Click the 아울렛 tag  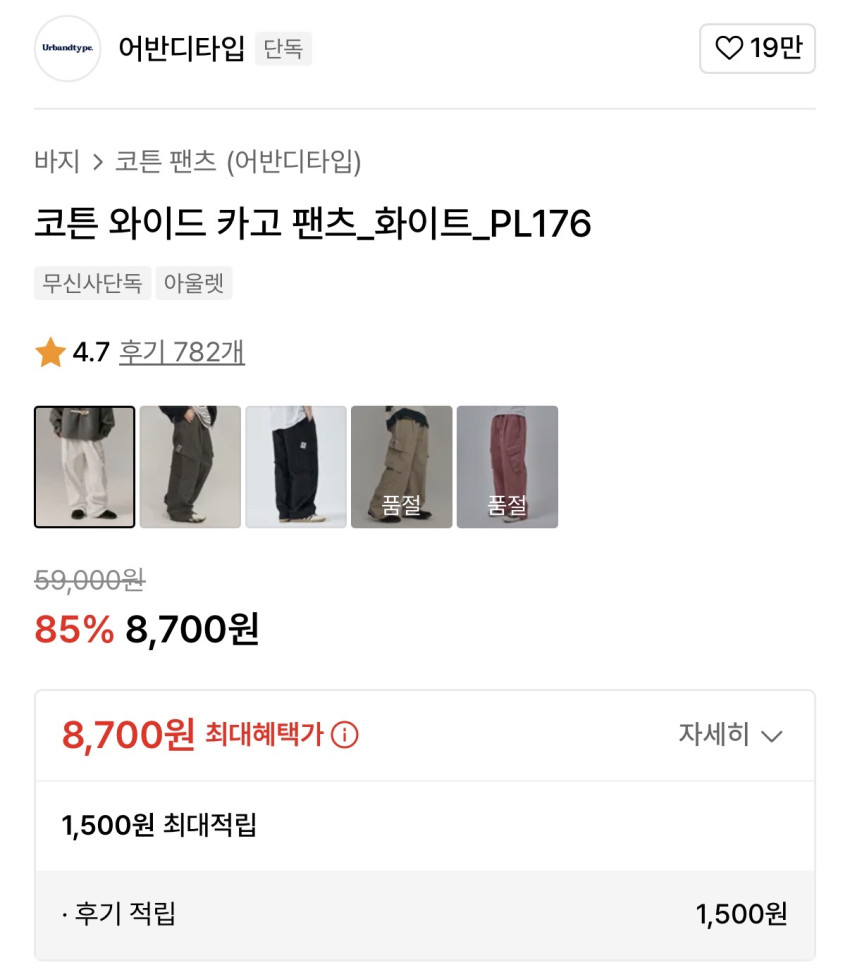click(x=194, y=283)
